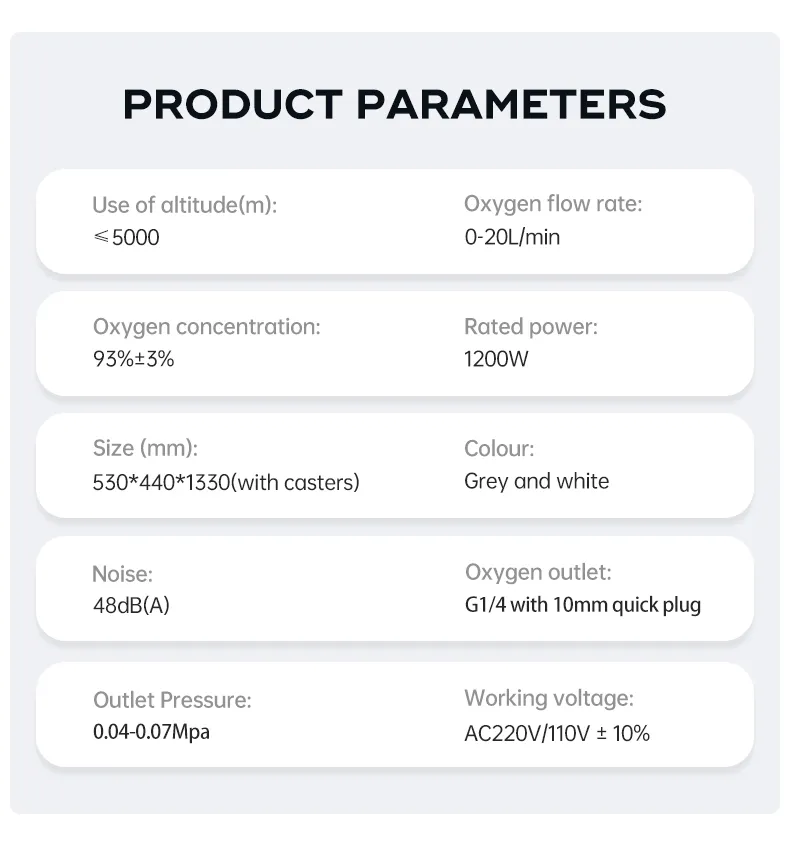Image resolution: width=790 pixels, height=851 pixels.
Task: Click the PRODUCT PARAMETERS heading
Action: pyautogui.click(x=395, y=105)
